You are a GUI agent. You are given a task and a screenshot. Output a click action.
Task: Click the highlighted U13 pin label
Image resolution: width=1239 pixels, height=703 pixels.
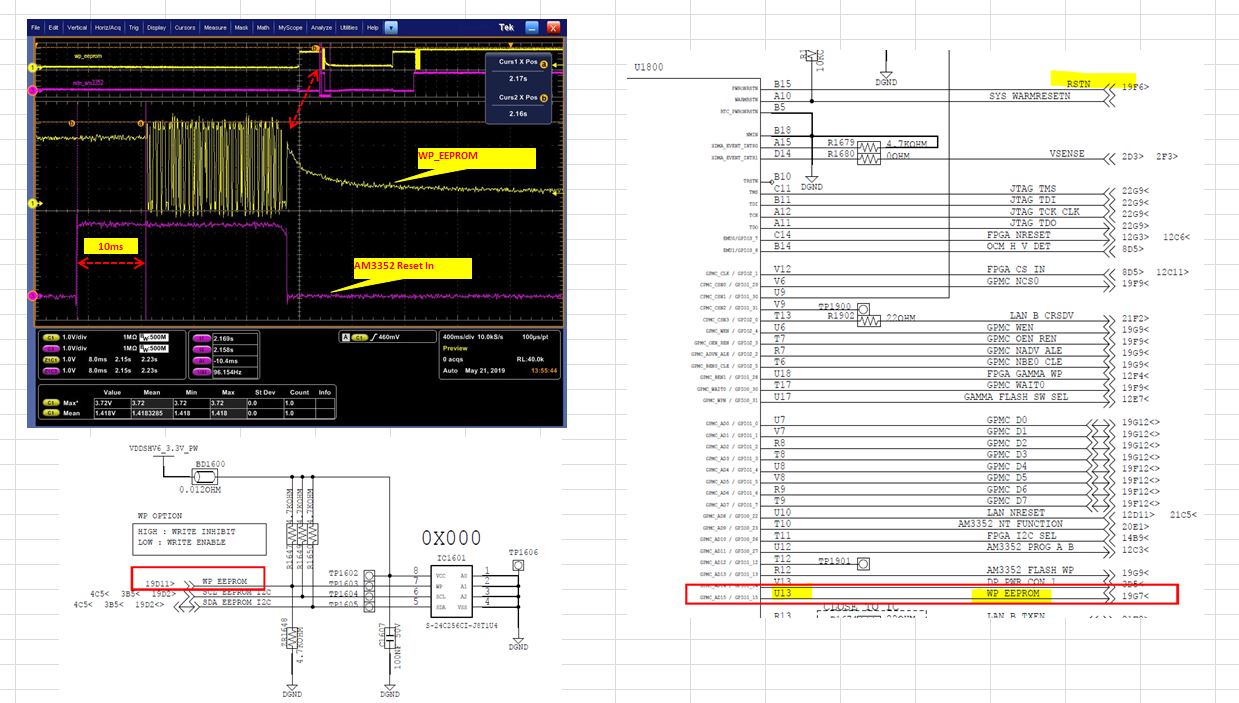pos(781,593)
